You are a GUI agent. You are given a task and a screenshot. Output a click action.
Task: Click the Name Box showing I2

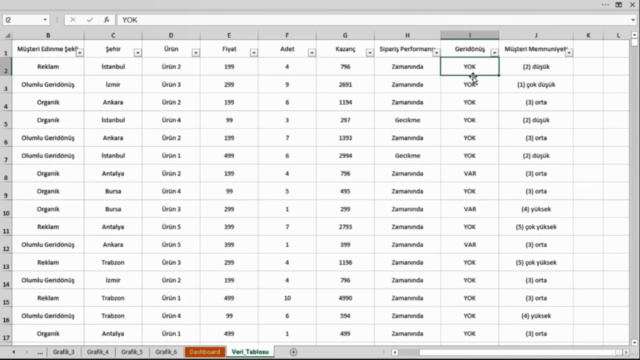click(x=22, y=20)
